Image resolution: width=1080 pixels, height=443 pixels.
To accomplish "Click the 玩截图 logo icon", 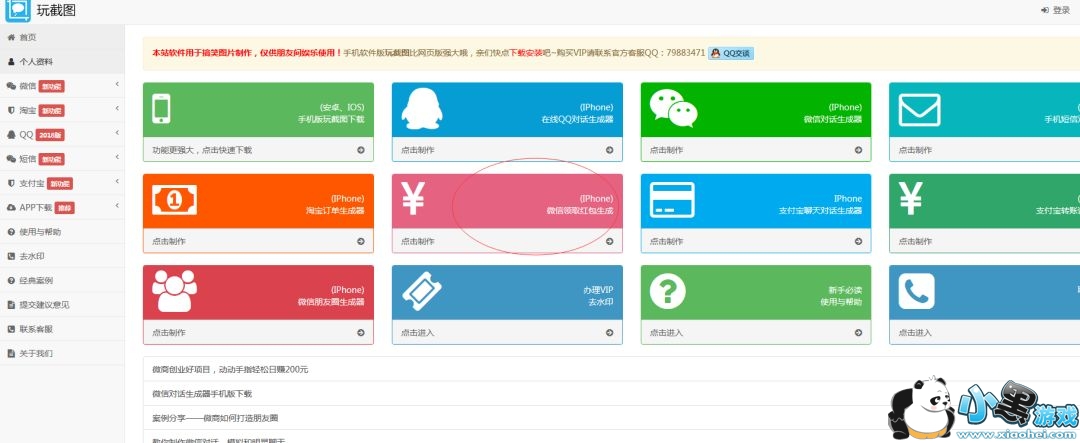I will tap(18, 8).
